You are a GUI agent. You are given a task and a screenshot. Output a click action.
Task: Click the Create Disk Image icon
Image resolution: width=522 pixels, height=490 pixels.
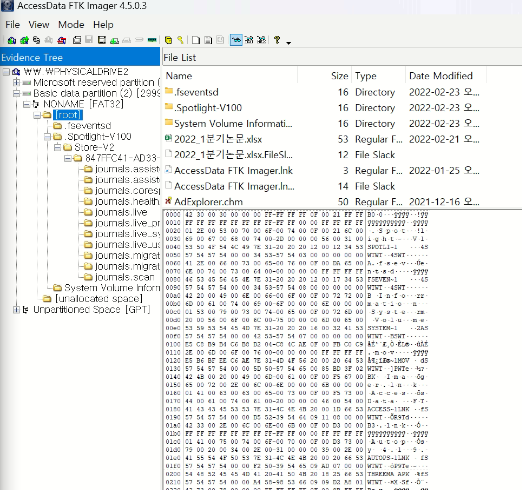pos(77,40)
